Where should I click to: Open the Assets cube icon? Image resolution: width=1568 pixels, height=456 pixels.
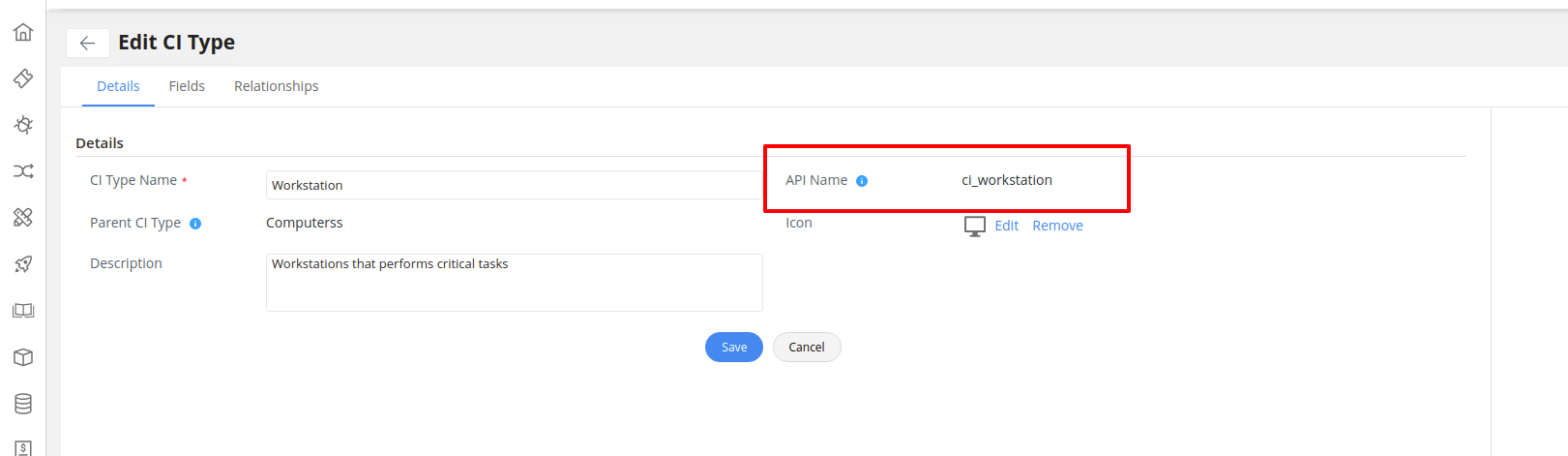[x=23, y=357]
